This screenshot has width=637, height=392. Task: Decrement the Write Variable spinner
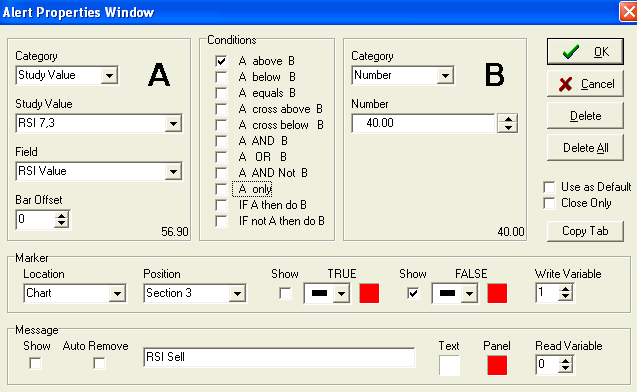click(x=565, y=297)
